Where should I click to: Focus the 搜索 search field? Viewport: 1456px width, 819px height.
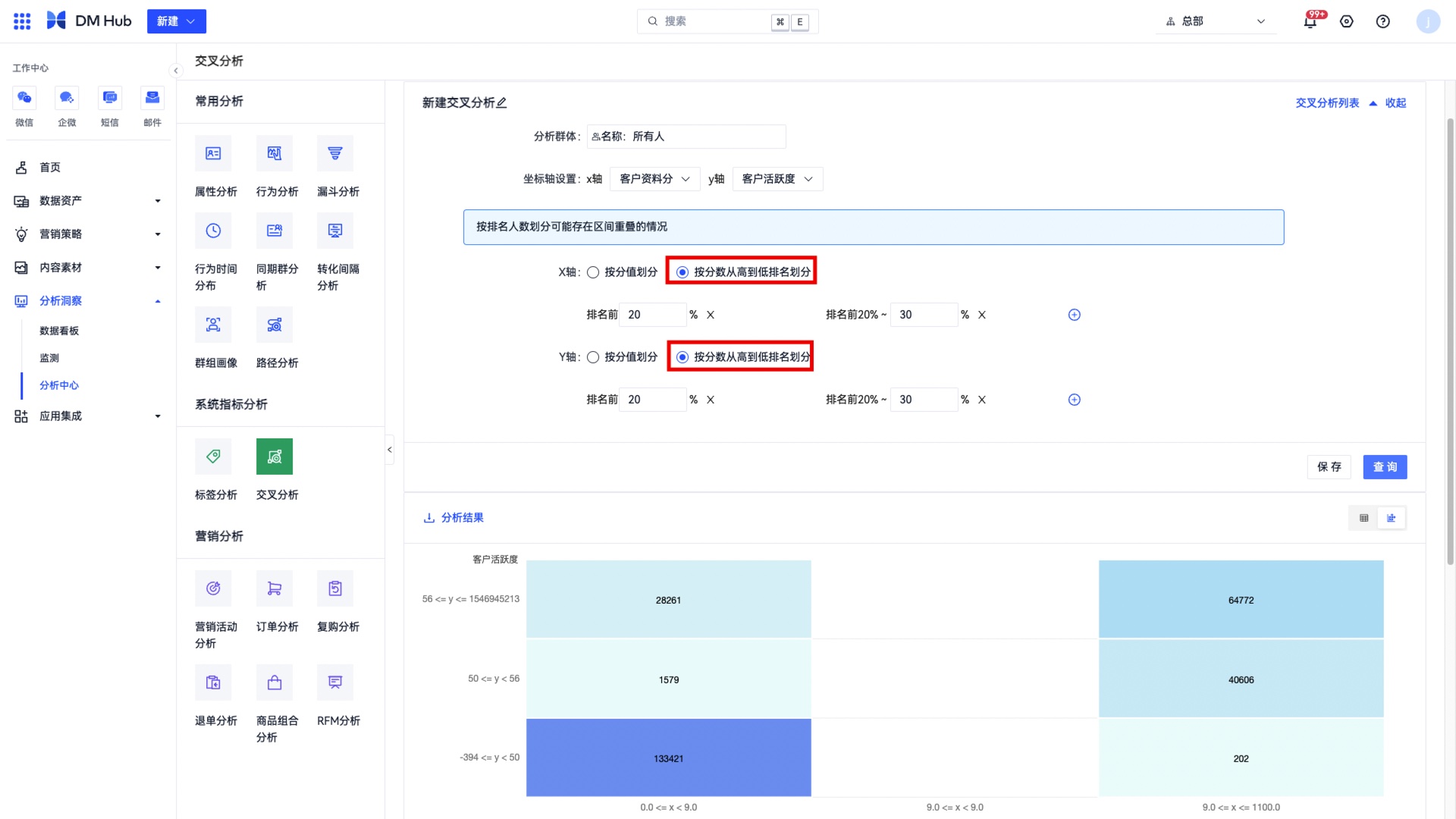tap(727, 21)
